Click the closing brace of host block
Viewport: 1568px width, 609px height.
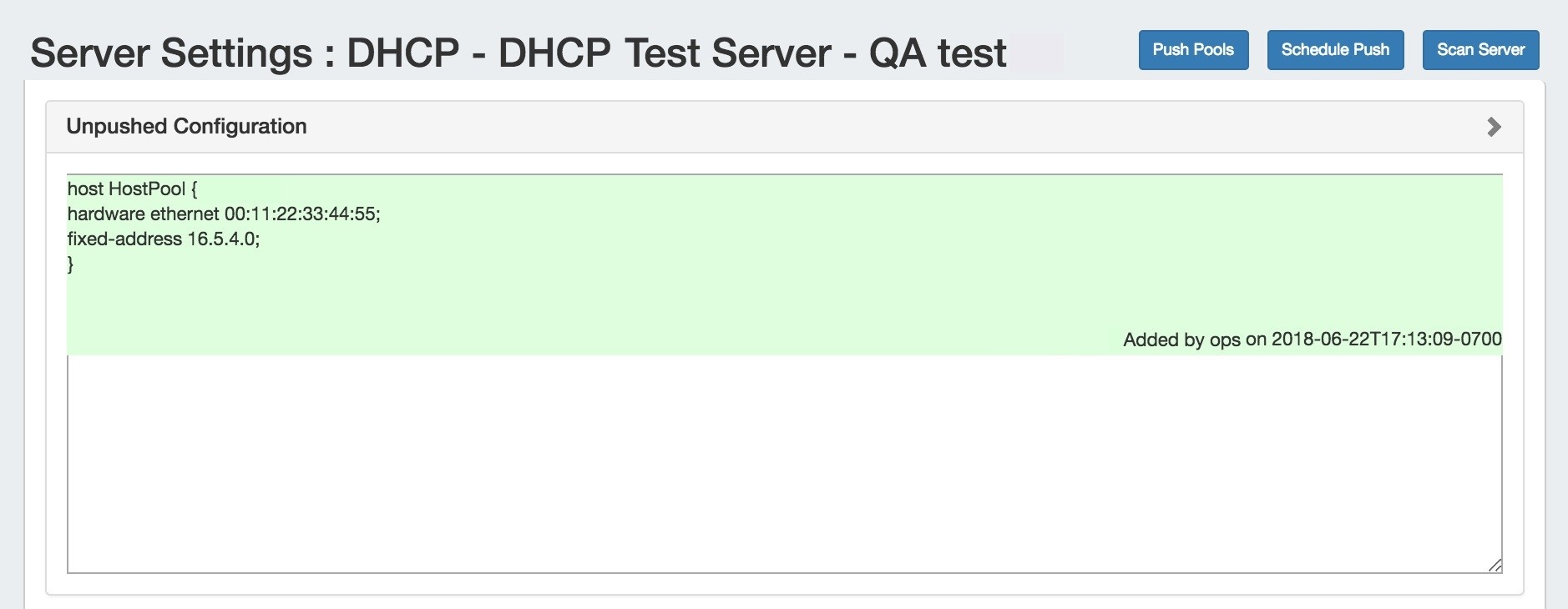tap(71, 264)
